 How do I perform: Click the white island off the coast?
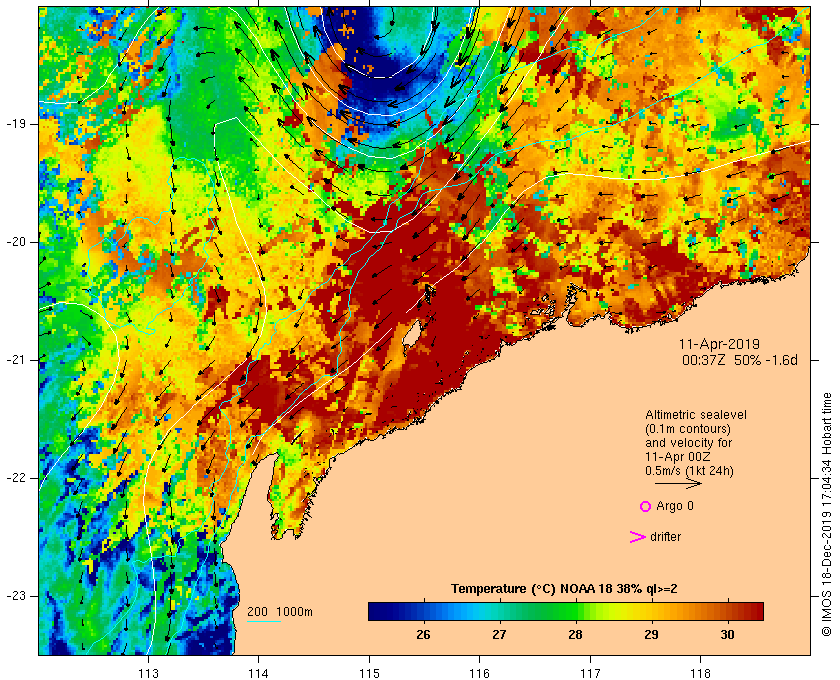[x=411, y=334]
